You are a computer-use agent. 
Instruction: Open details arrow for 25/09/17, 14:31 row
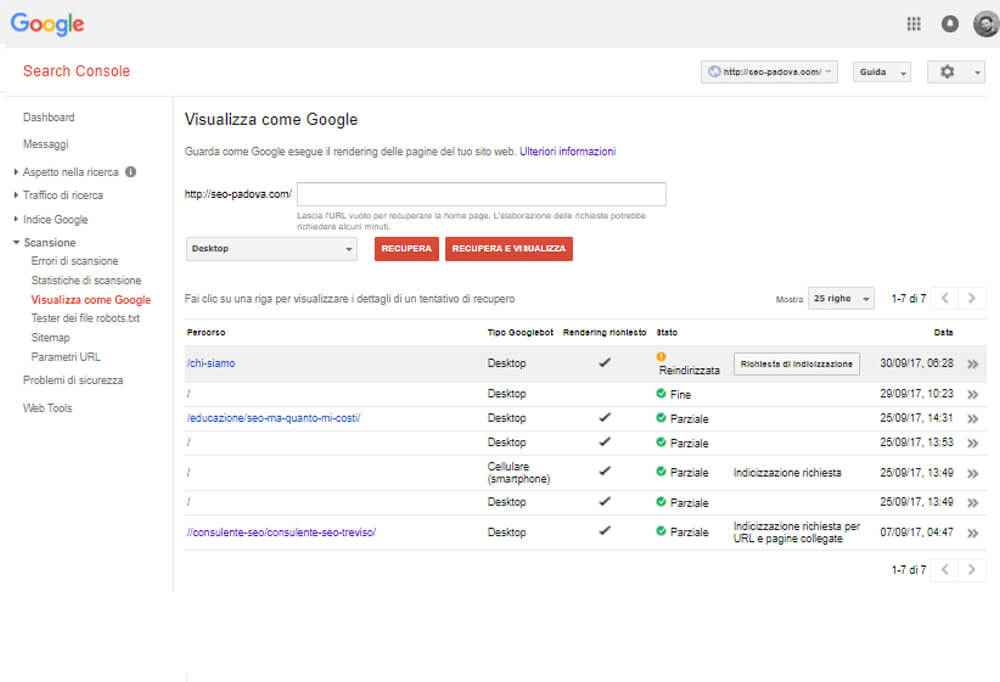click(x=973, y=419)
